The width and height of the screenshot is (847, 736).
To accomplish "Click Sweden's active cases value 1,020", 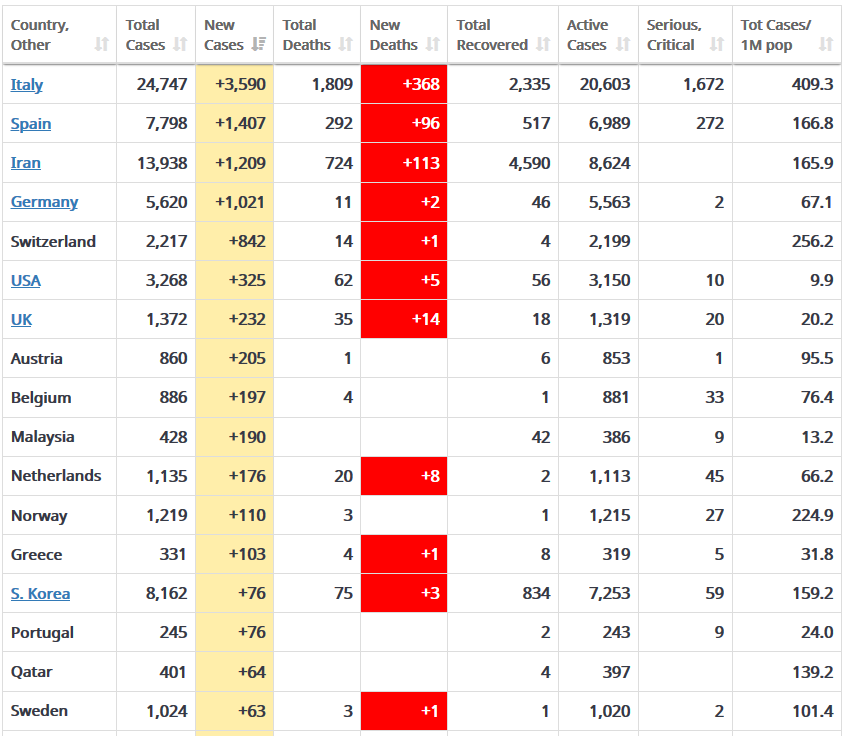I will tap(609, 711).
